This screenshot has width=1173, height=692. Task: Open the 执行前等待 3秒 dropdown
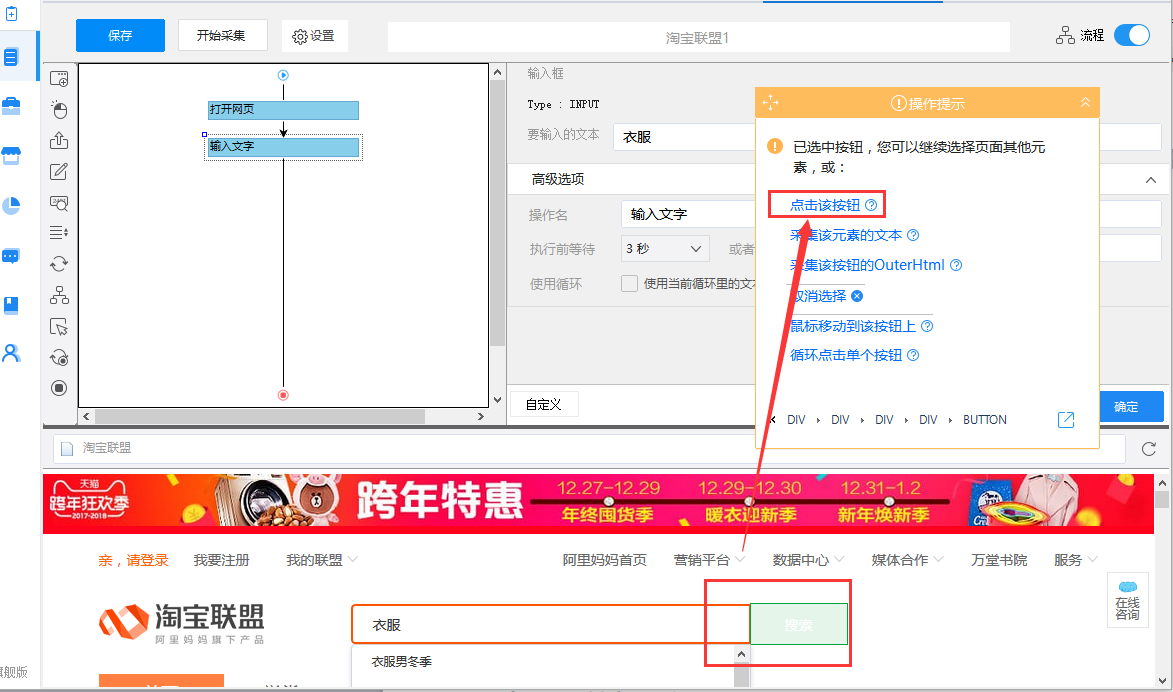(665, 248)
